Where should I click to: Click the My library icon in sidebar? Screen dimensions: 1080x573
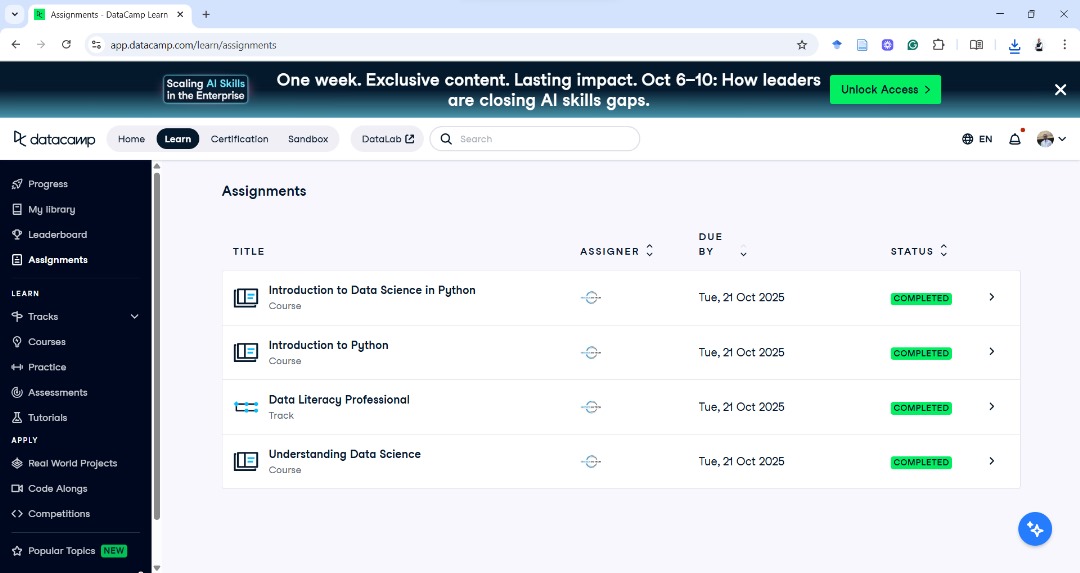coord(17,209)
